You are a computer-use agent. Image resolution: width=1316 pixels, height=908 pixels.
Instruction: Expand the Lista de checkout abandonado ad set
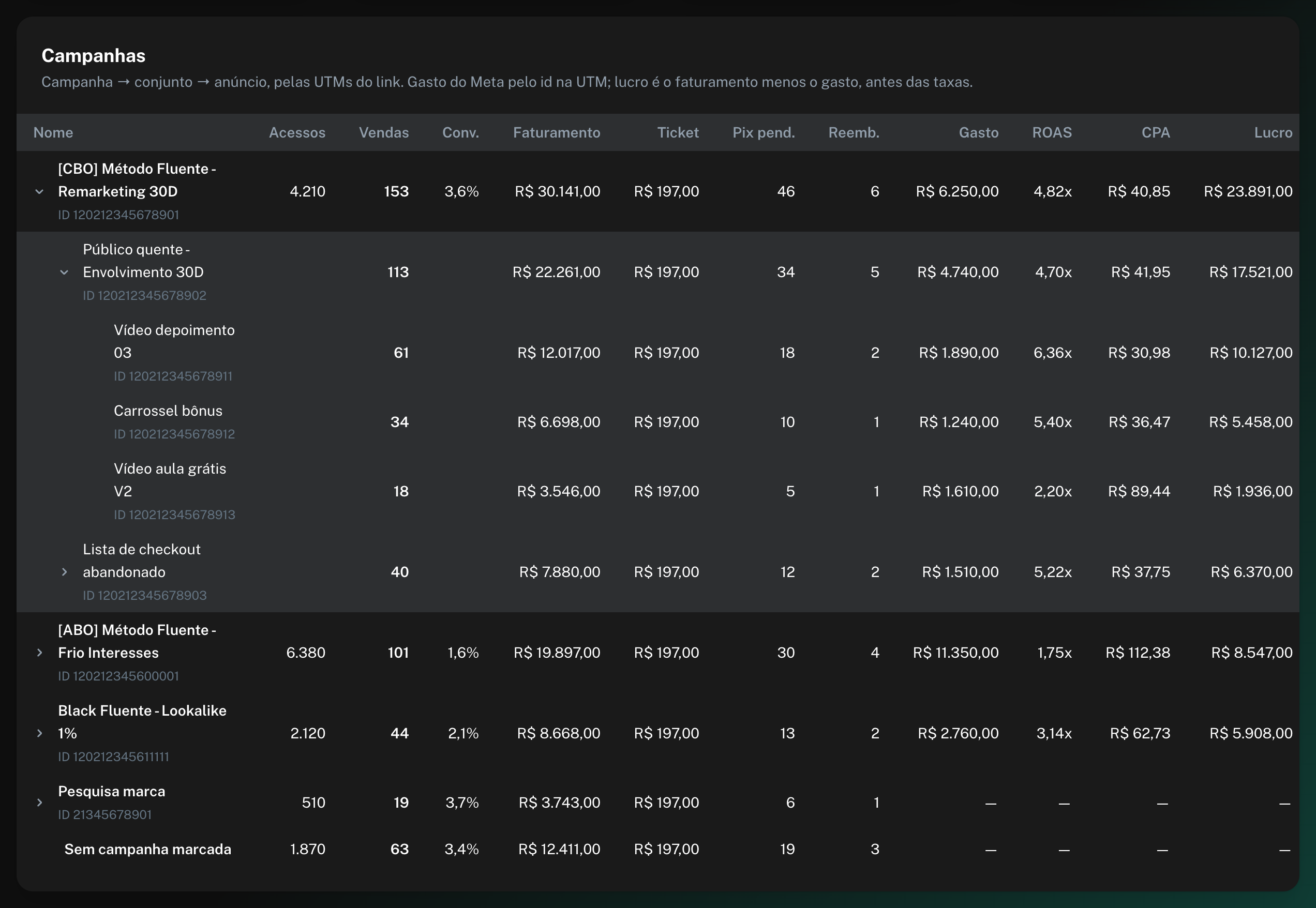pos(64,572)
